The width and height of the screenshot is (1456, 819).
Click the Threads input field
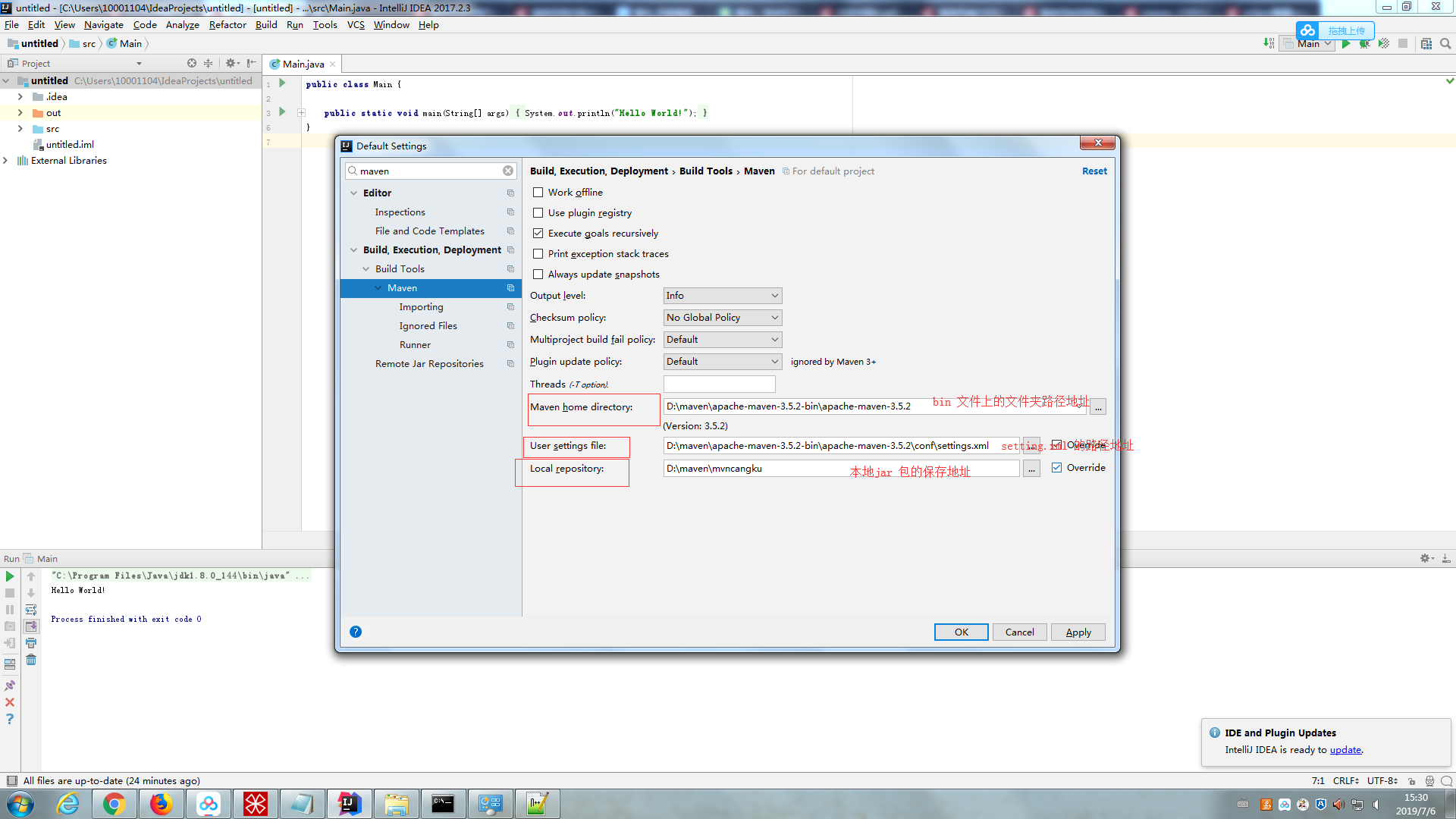pos(719,384)
